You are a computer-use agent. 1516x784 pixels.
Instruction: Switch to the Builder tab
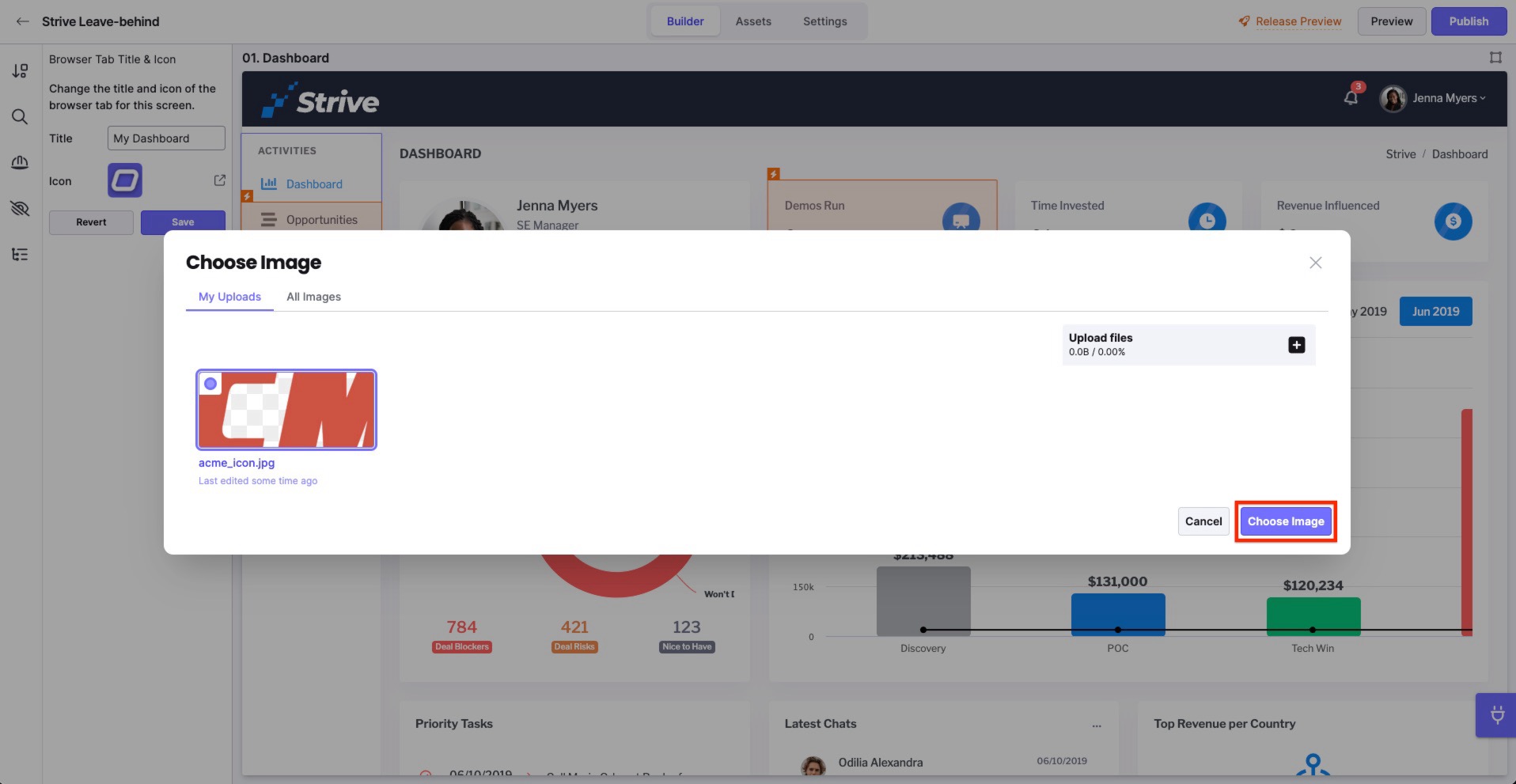coord(685,21)
